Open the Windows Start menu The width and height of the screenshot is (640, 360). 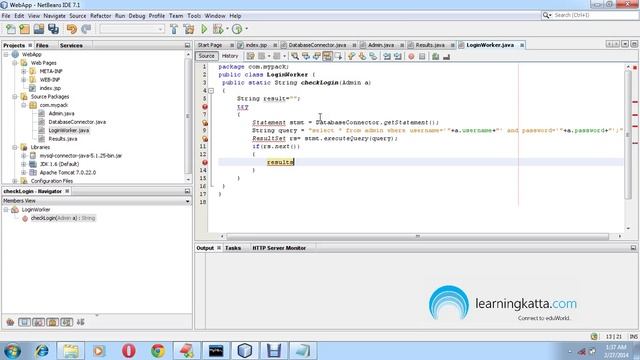pos(12,351)
